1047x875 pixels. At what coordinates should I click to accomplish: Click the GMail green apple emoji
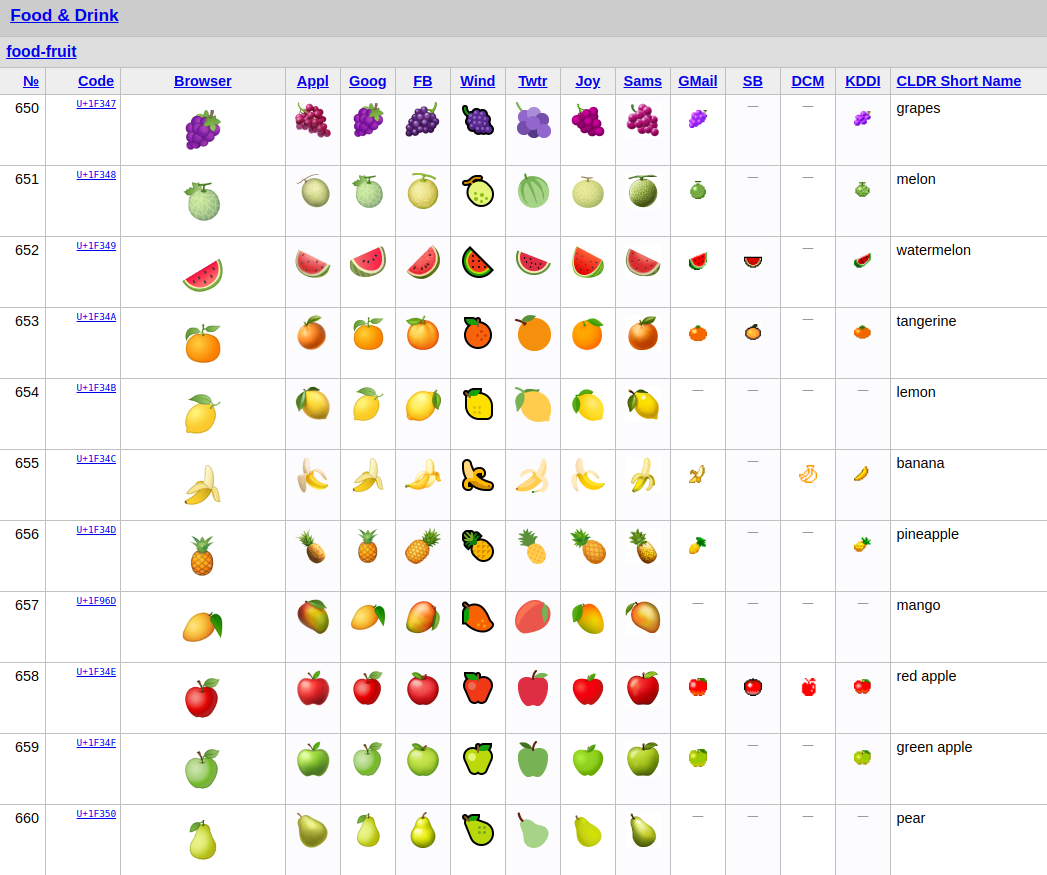pos(697,759)
